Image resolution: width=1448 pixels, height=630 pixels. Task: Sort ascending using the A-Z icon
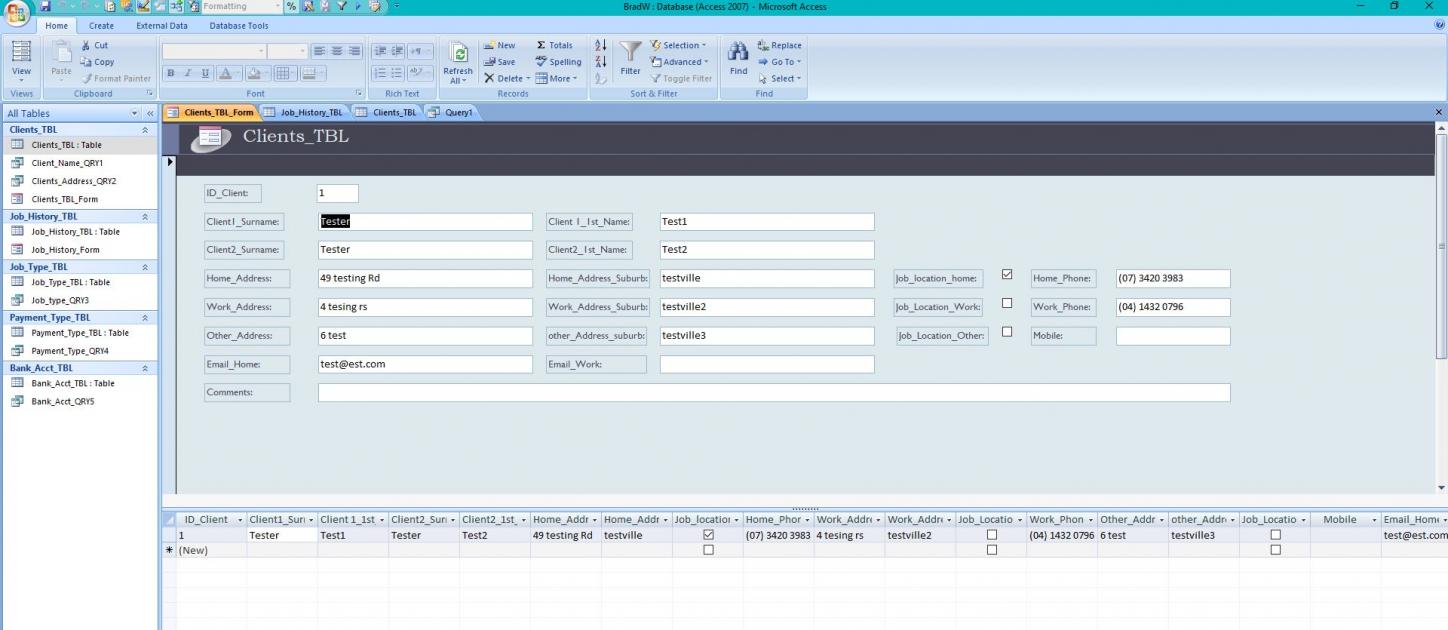[601, 46]
